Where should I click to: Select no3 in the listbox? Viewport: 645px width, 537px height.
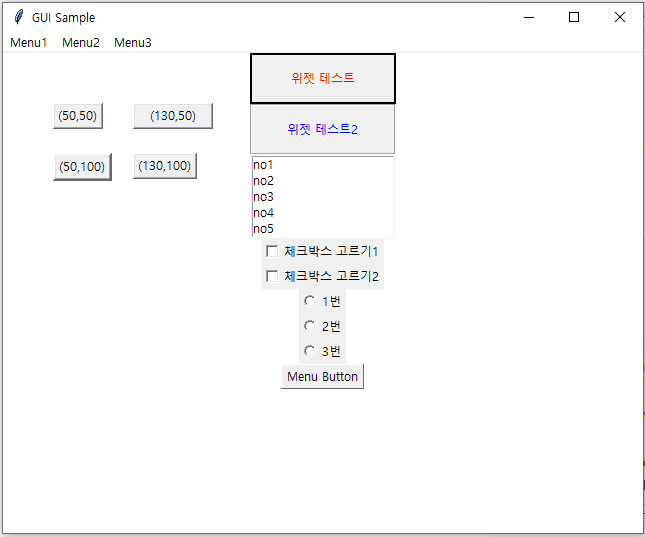pyautogui.click(x=323, y=197)
